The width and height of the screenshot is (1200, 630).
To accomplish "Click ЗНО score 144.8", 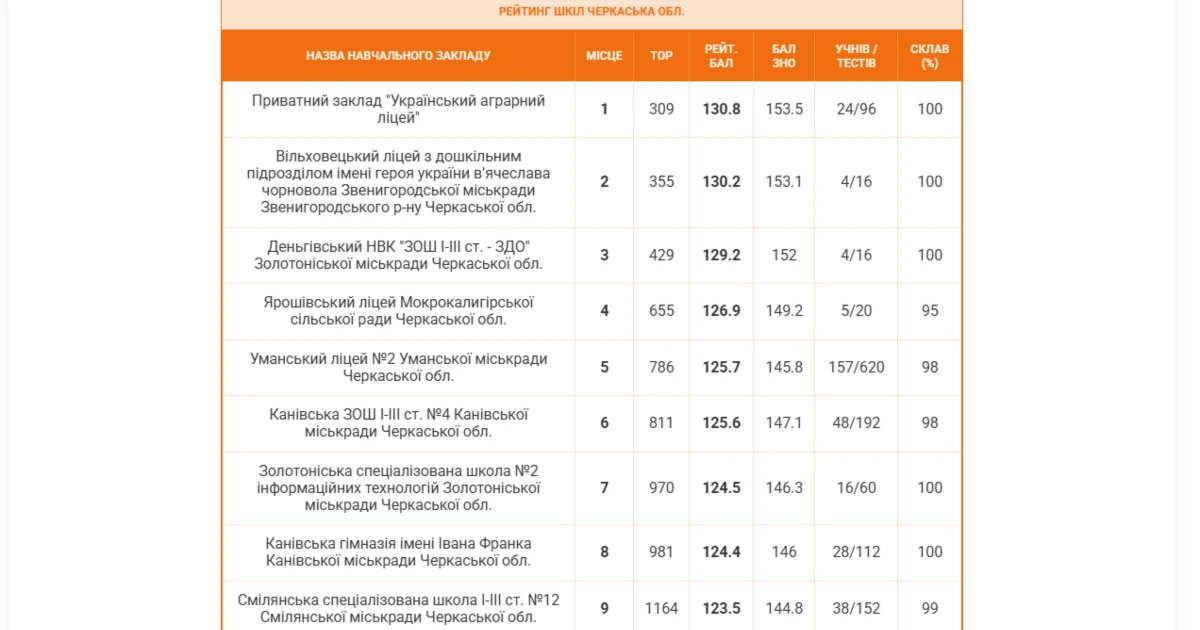I will 784,608.
